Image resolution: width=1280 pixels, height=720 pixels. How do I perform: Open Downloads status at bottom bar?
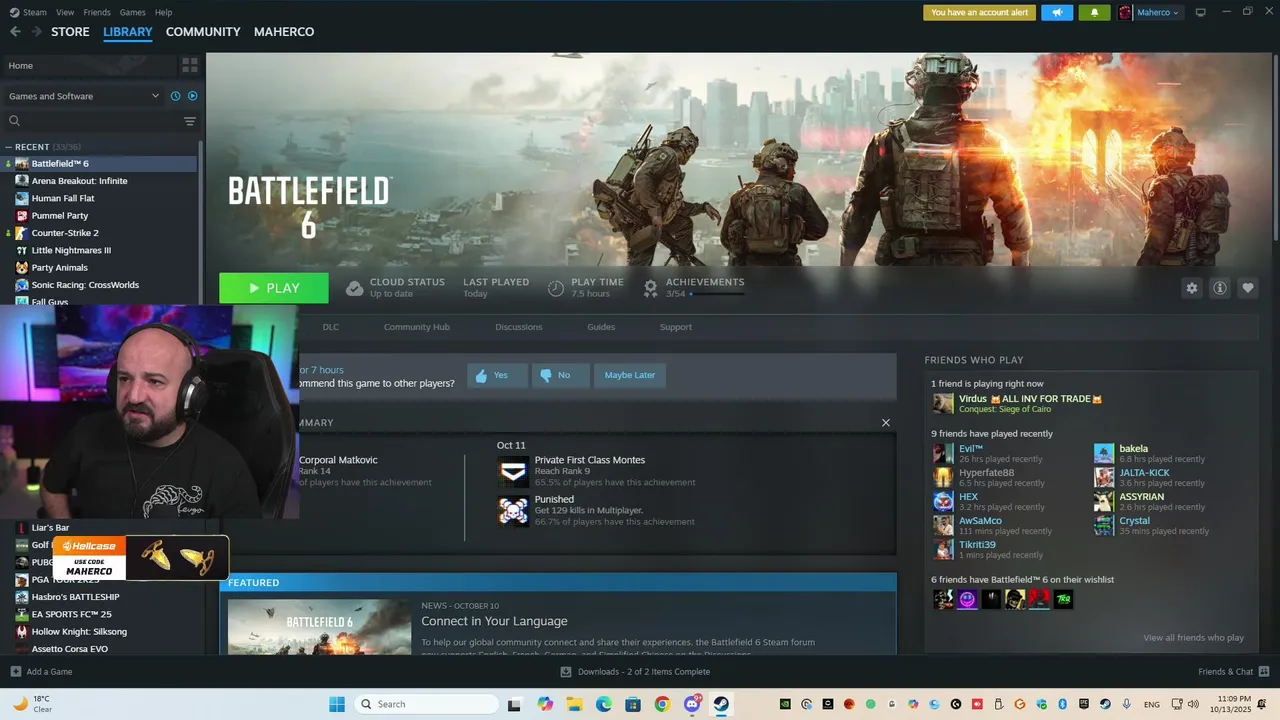coord(635,672)
